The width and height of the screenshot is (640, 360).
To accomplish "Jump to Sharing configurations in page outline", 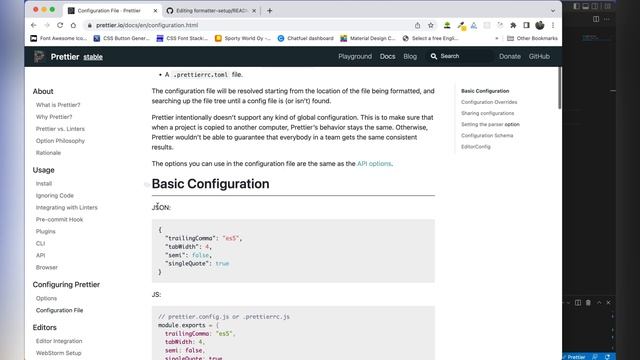I will (487, 113).
